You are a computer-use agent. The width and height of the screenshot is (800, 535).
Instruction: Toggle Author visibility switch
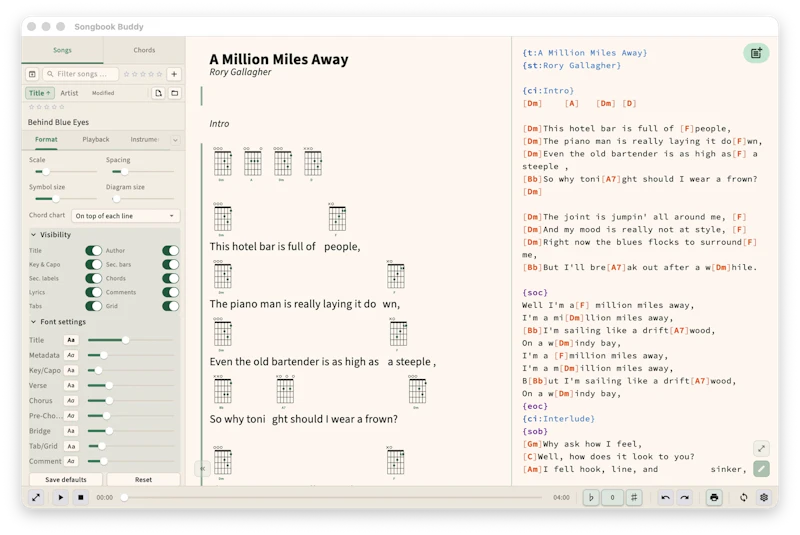170,250
